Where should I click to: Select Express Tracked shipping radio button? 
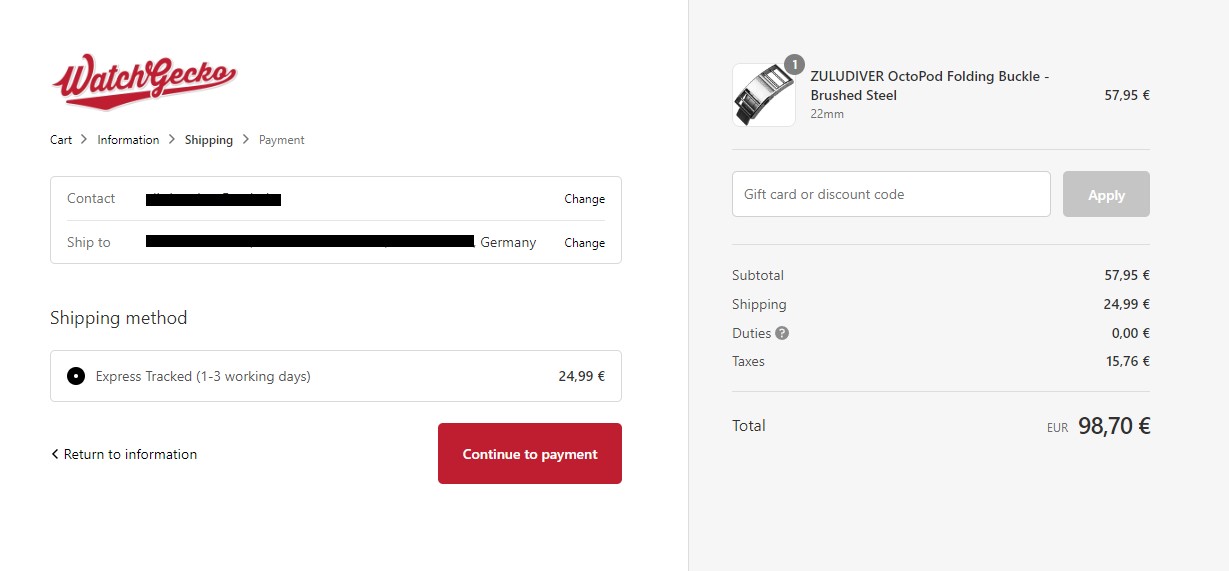(x=76, y=377)
